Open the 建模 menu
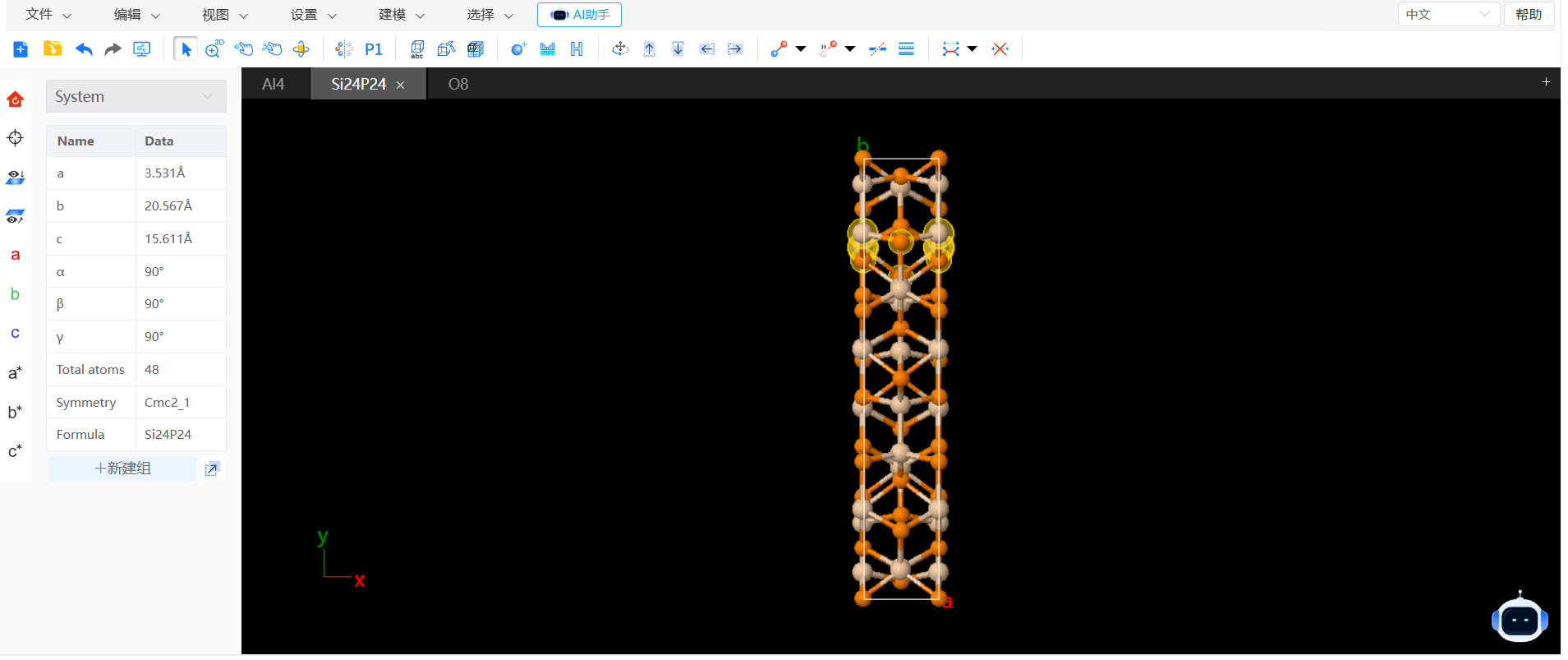Image resolution: width=1568 pixels, height=660 pixels. point(402,15)
